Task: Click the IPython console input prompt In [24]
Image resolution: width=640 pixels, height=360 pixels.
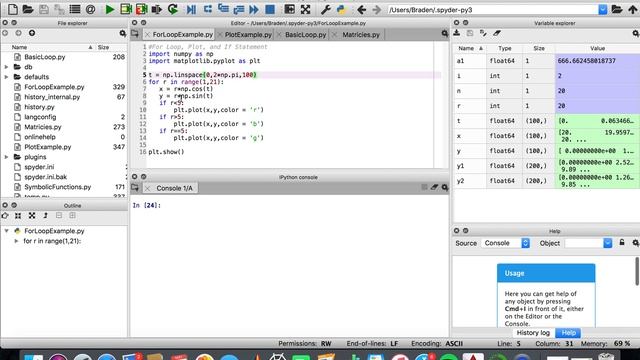Action: (147, 205)
